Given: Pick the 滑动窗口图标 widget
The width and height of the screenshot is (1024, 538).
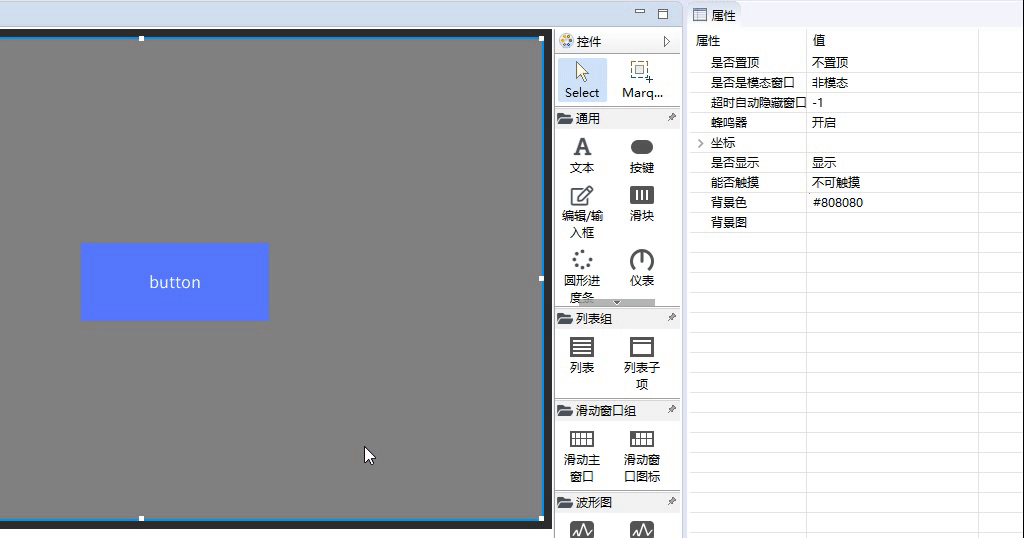Looking at the screenshot, I should point(642,456).
